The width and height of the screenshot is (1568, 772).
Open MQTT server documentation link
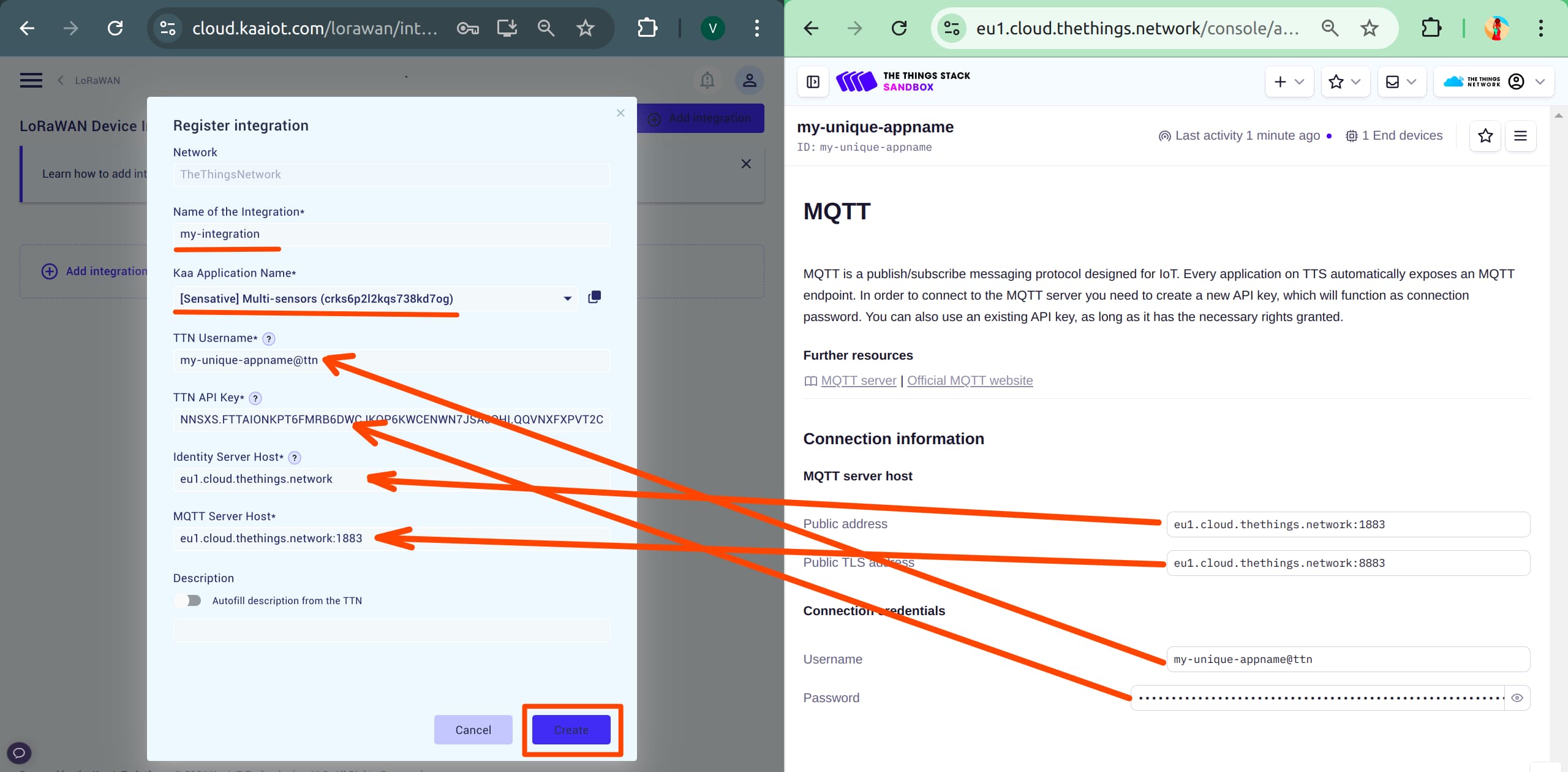[858, 380]
